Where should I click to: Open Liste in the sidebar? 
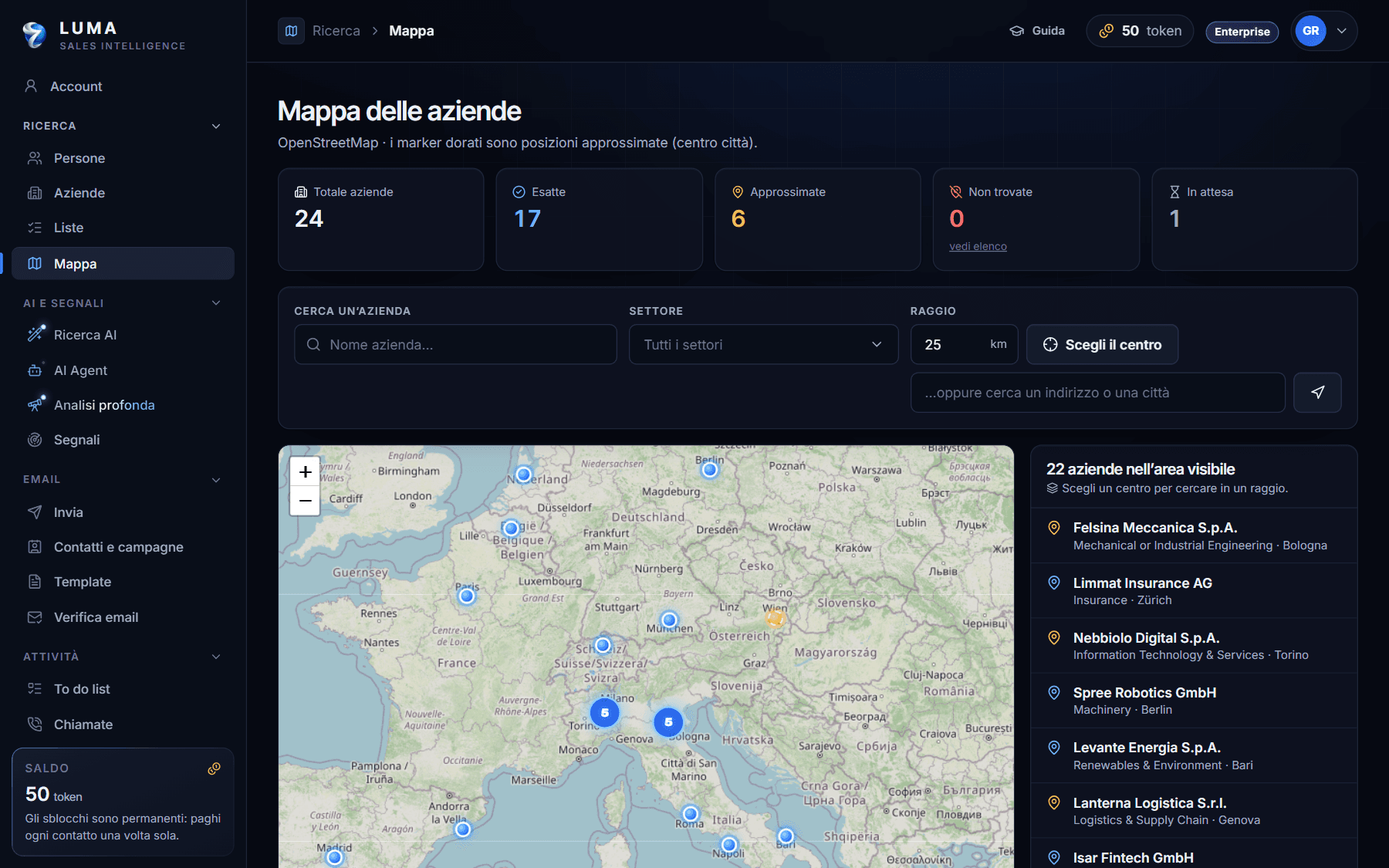(x=123, y=228)
